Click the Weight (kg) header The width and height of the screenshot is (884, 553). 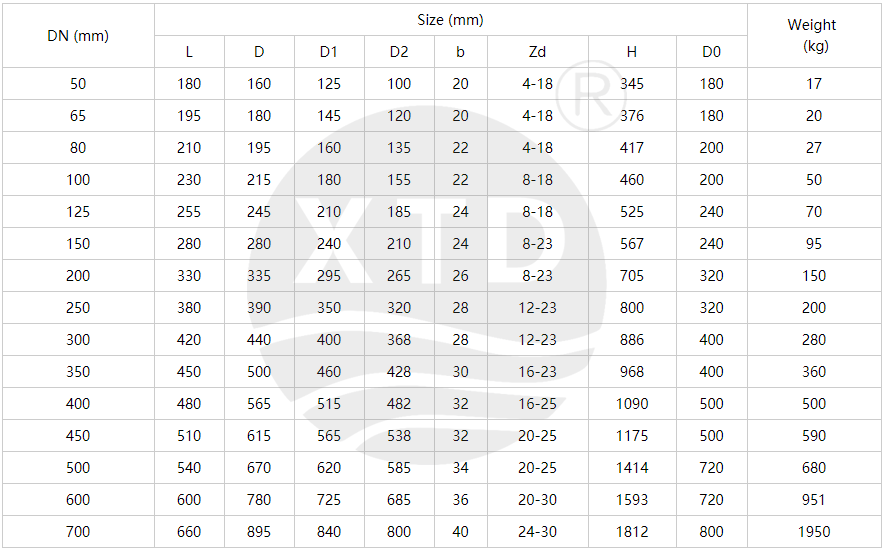coord(814,35)
